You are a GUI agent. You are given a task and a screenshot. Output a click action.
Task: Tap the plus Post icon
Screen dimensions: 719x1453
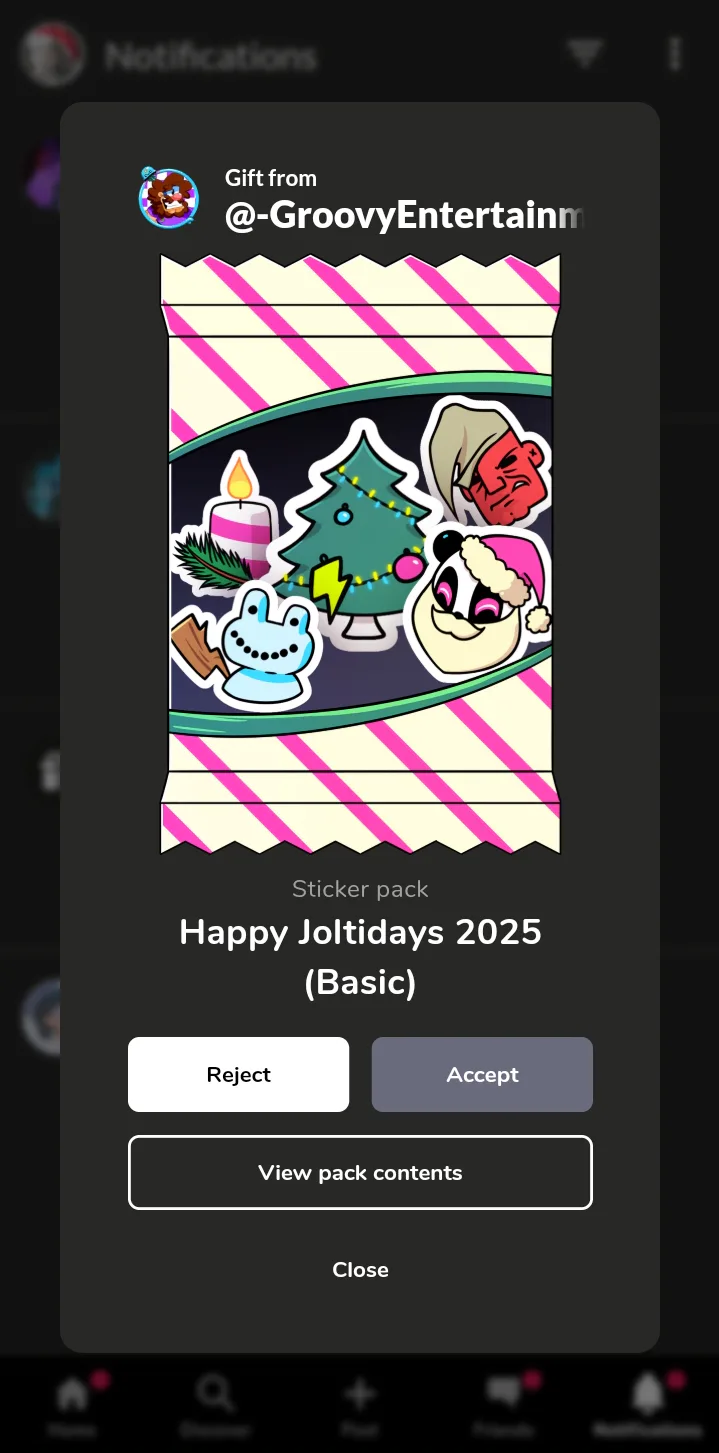pos(359,1403)
